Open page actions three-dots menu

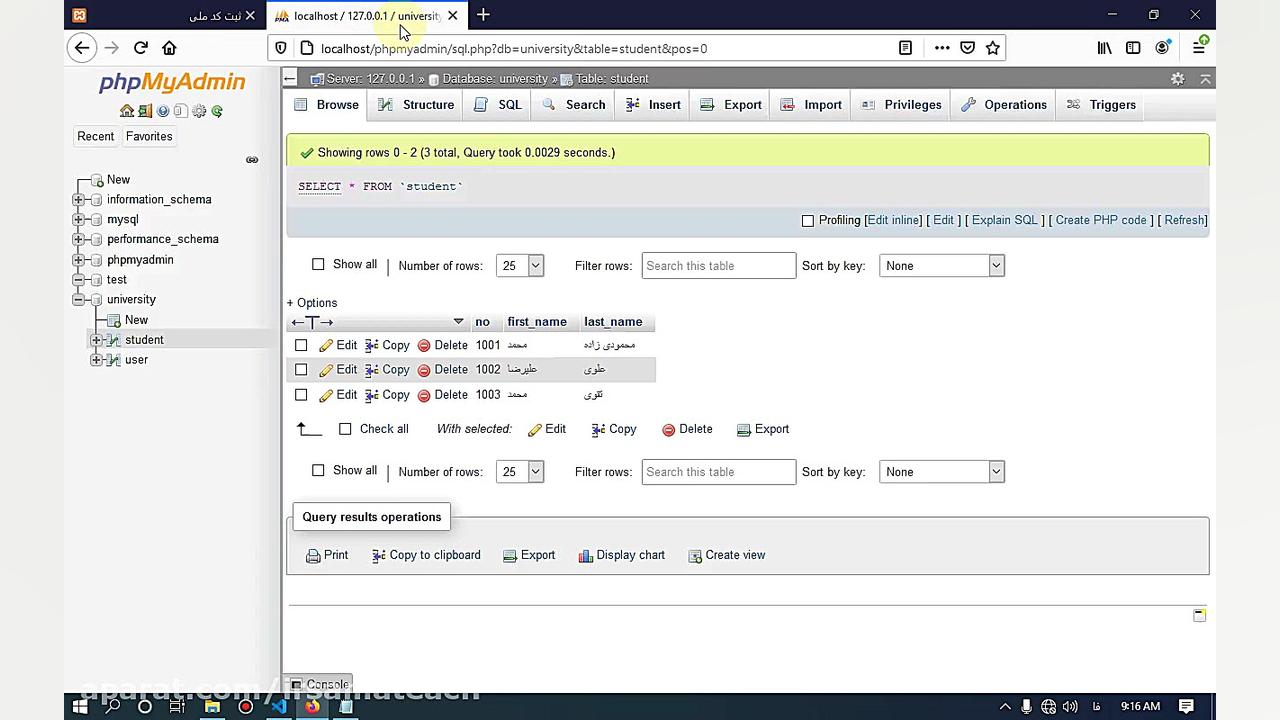tap(942, 48)
